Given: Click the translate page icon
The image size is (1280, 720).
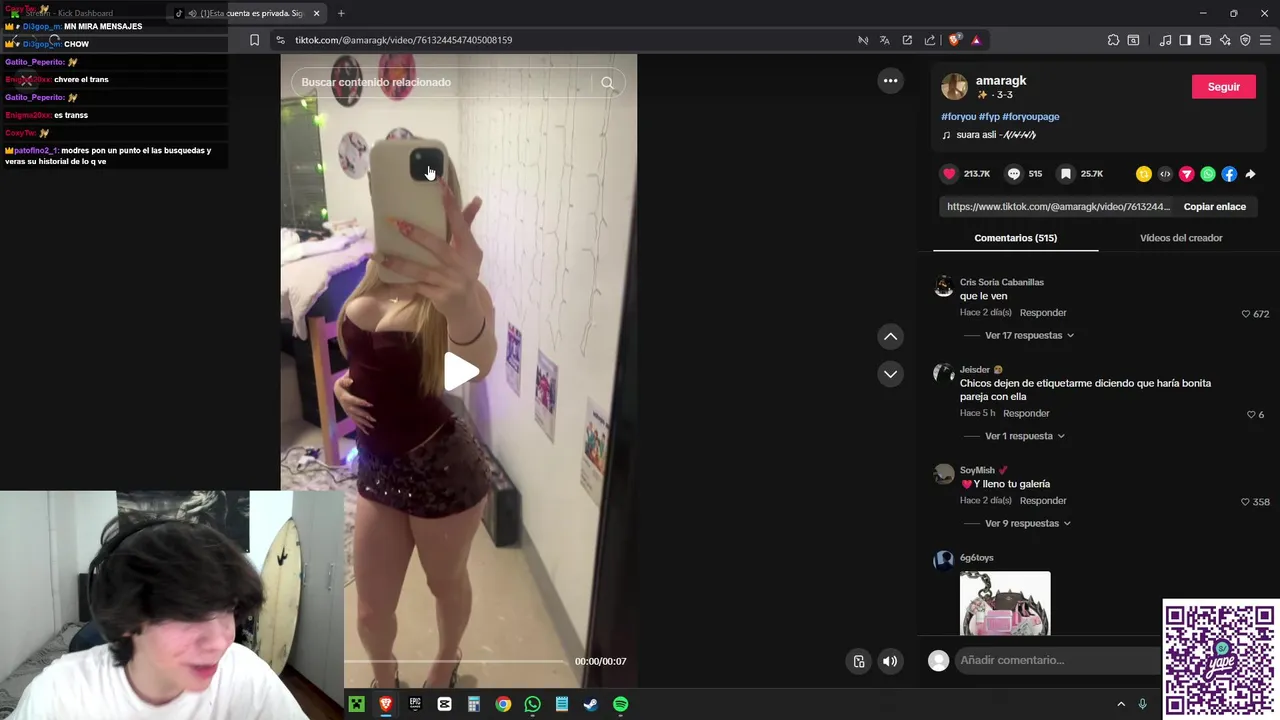Looking at the screenshot, I should [x=885, y=40].
